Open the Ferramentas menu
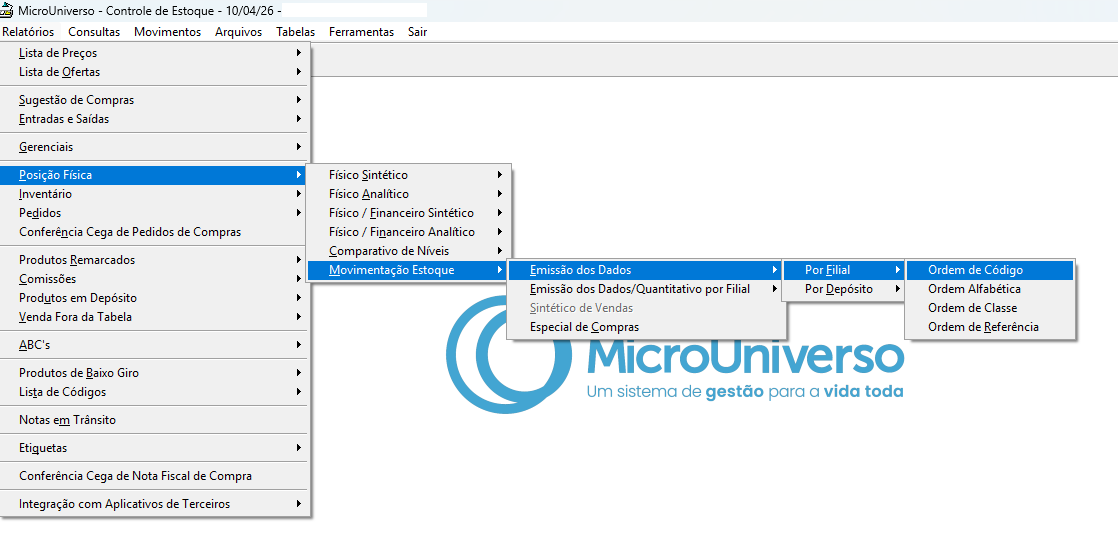Viewport: 1118px width, 536px height. coord(361,32)
